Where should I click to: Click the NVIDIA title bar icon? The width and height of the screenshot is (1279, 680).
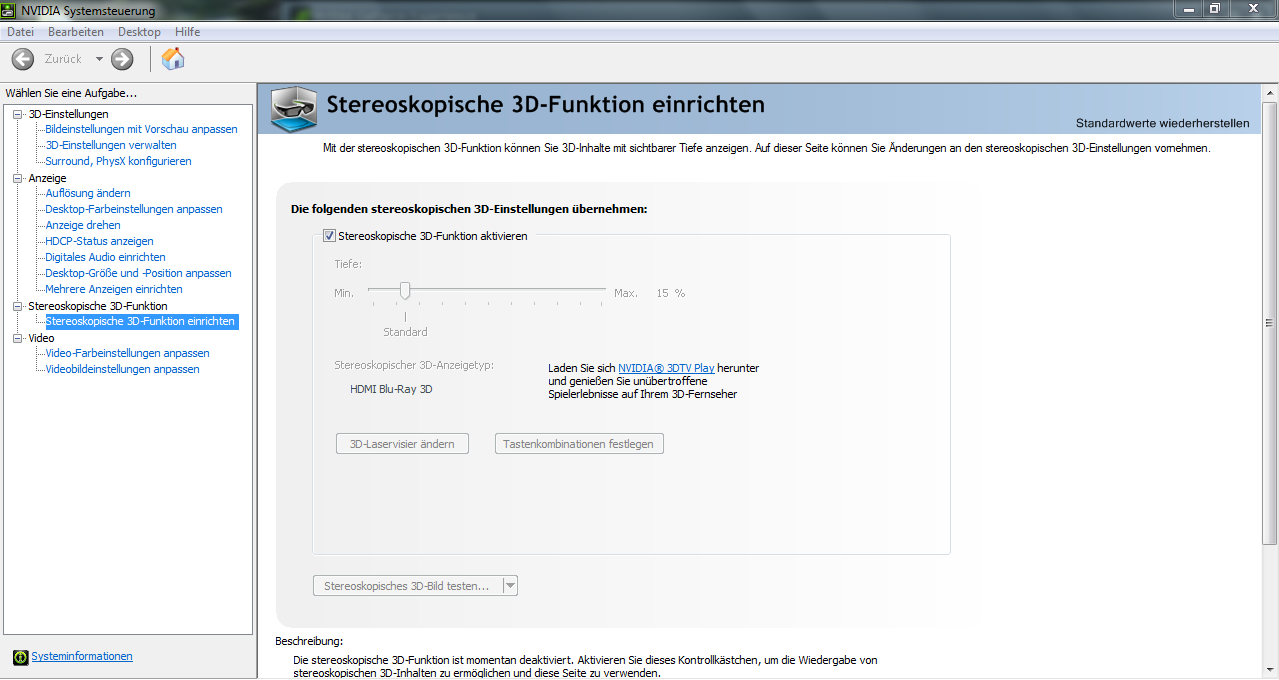click(x=10, y=10)
